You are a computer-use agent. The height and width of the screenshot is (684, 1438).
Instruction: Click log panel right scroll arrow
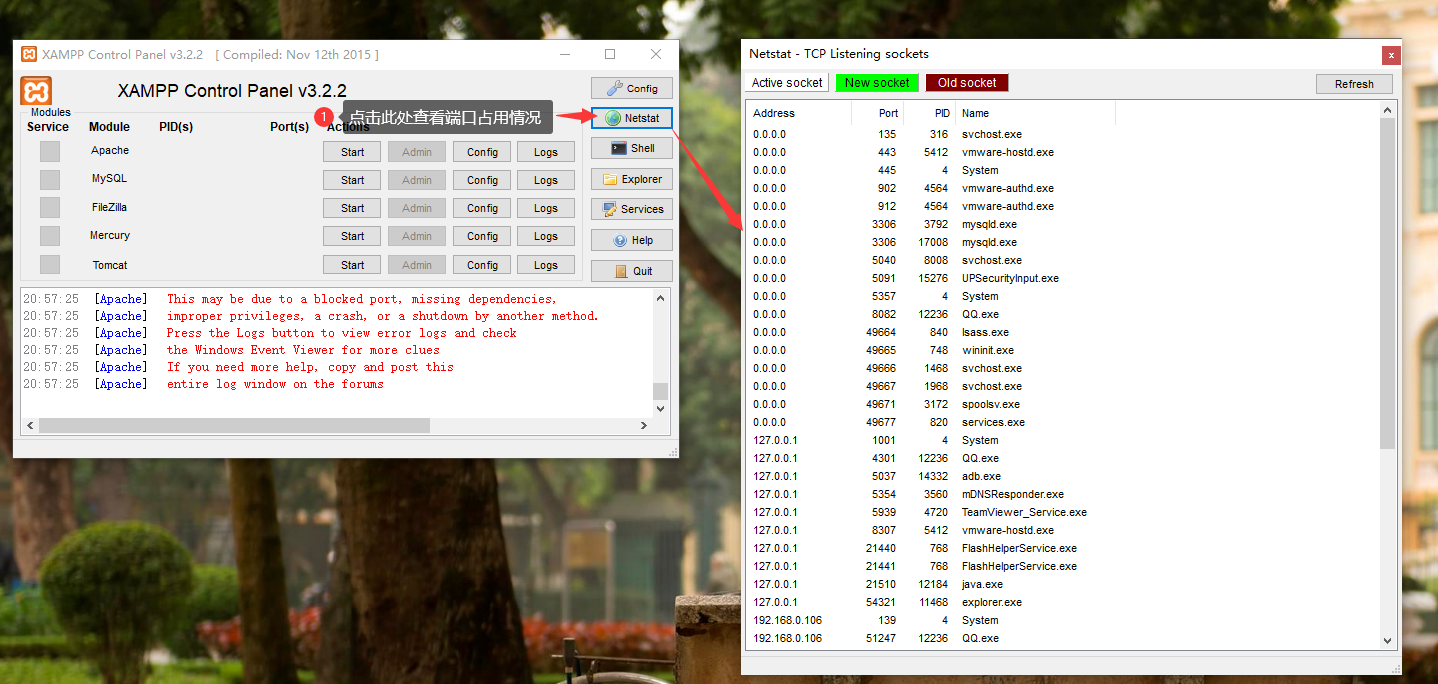click(644, 425)
